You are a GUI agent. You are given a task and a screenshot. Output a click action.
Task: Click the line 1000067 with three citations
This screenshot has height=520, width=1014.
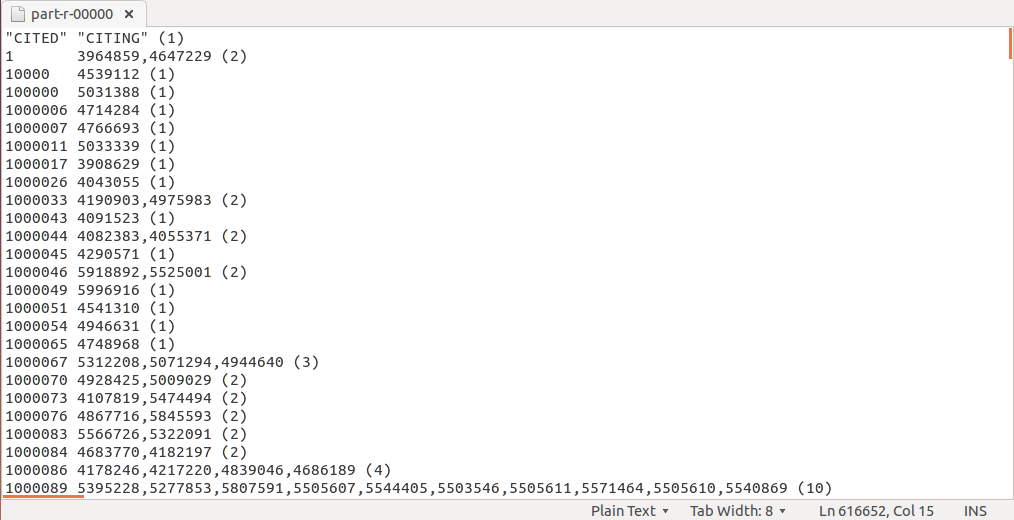[161, 362]
